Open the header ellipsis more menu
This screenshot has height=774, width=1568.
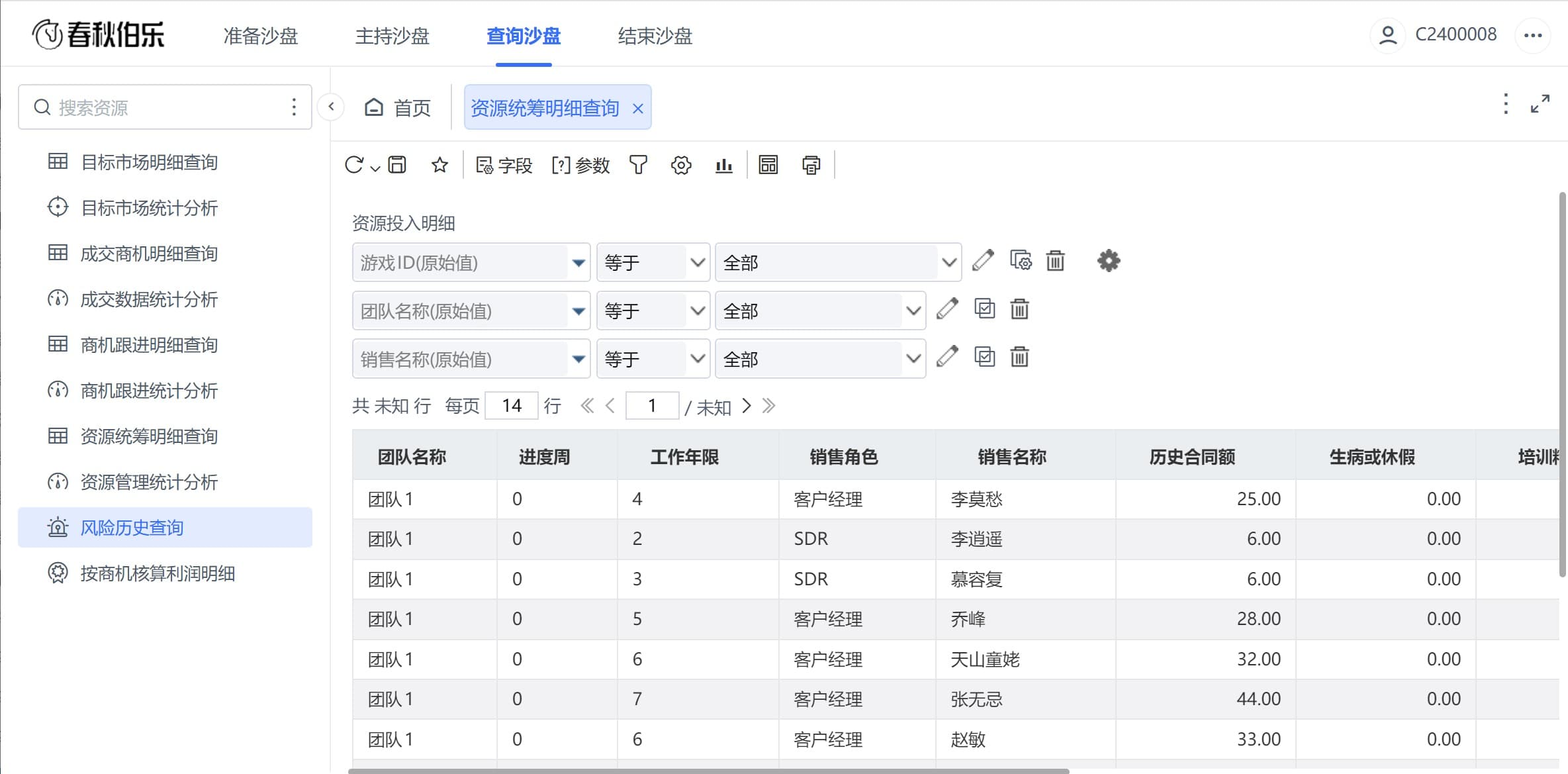point(1533,35)
